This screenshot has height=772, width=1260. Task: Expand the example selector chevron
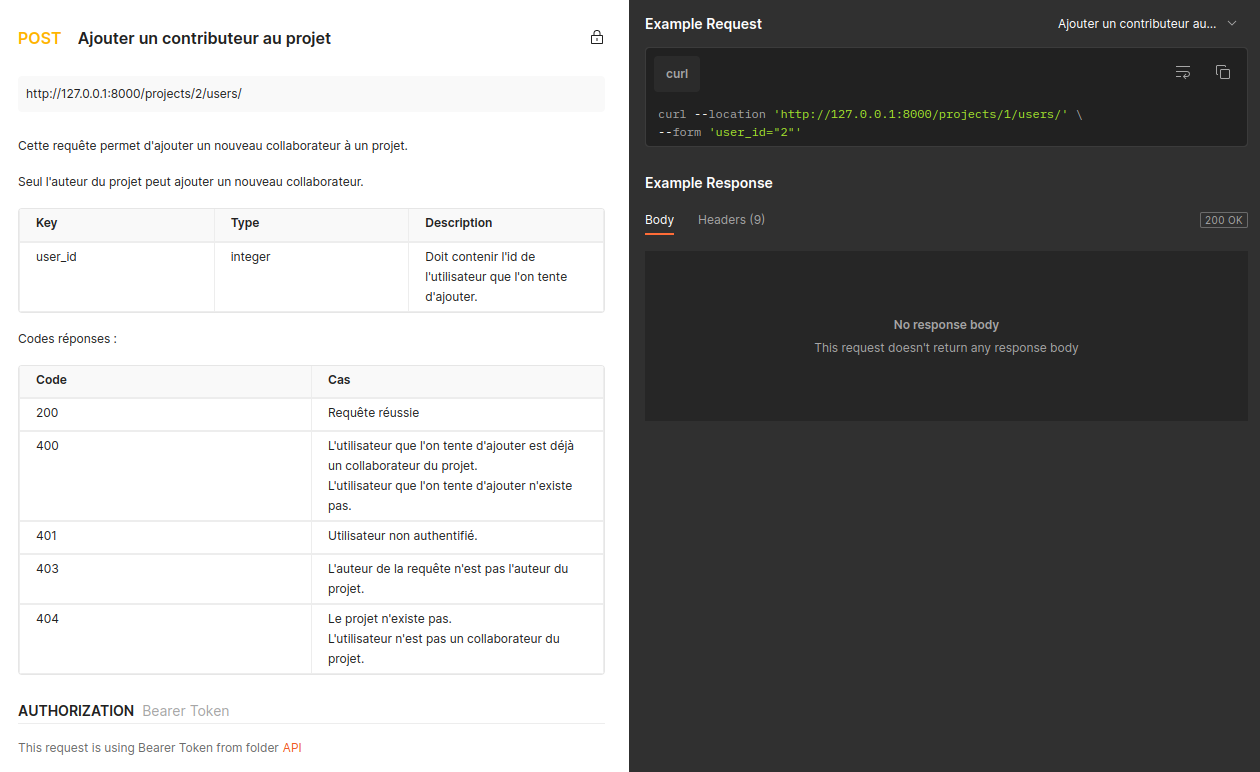coord(1231,23)
